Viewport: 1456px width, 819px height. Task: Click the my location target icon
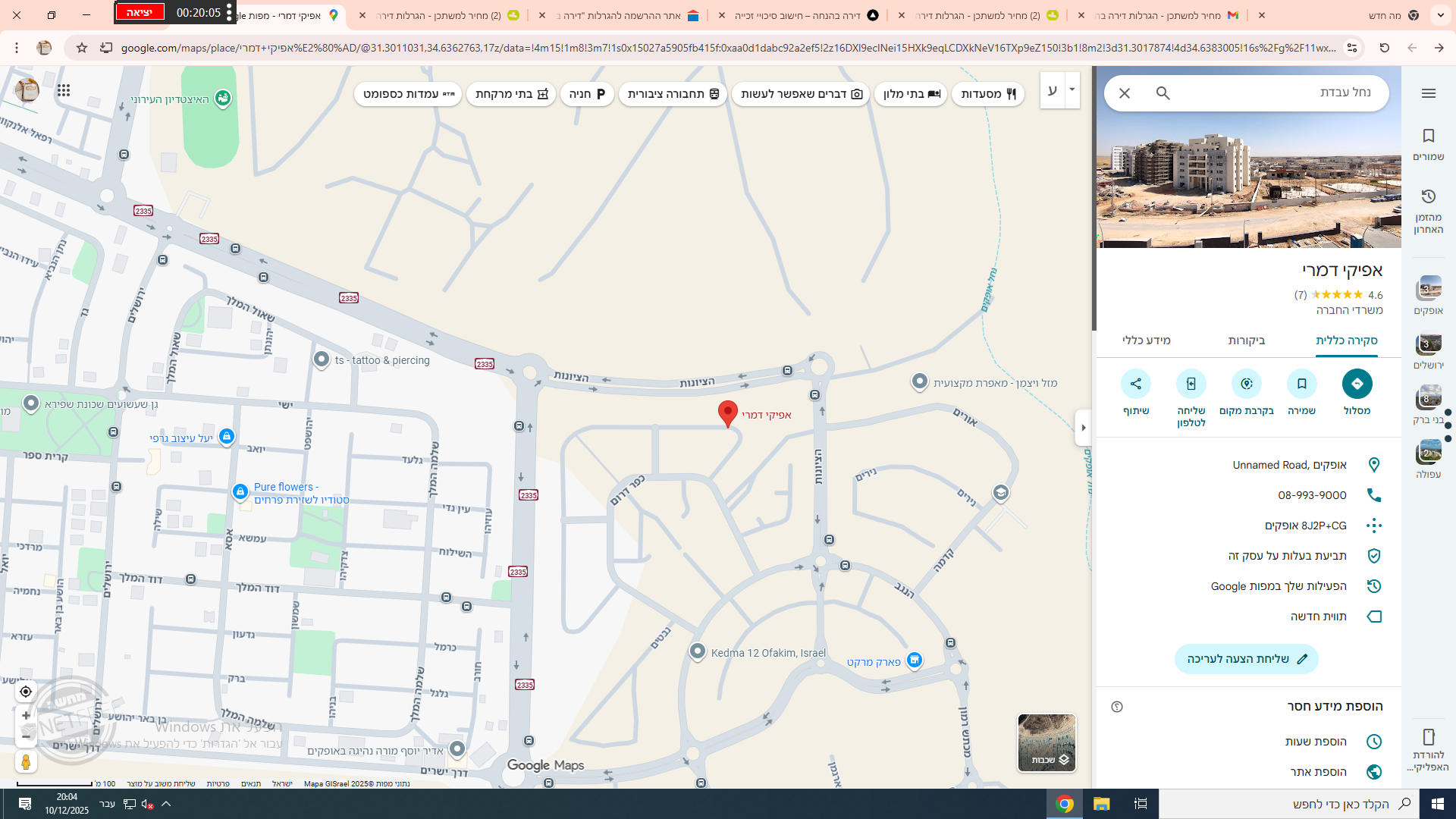tap(26, 692)
